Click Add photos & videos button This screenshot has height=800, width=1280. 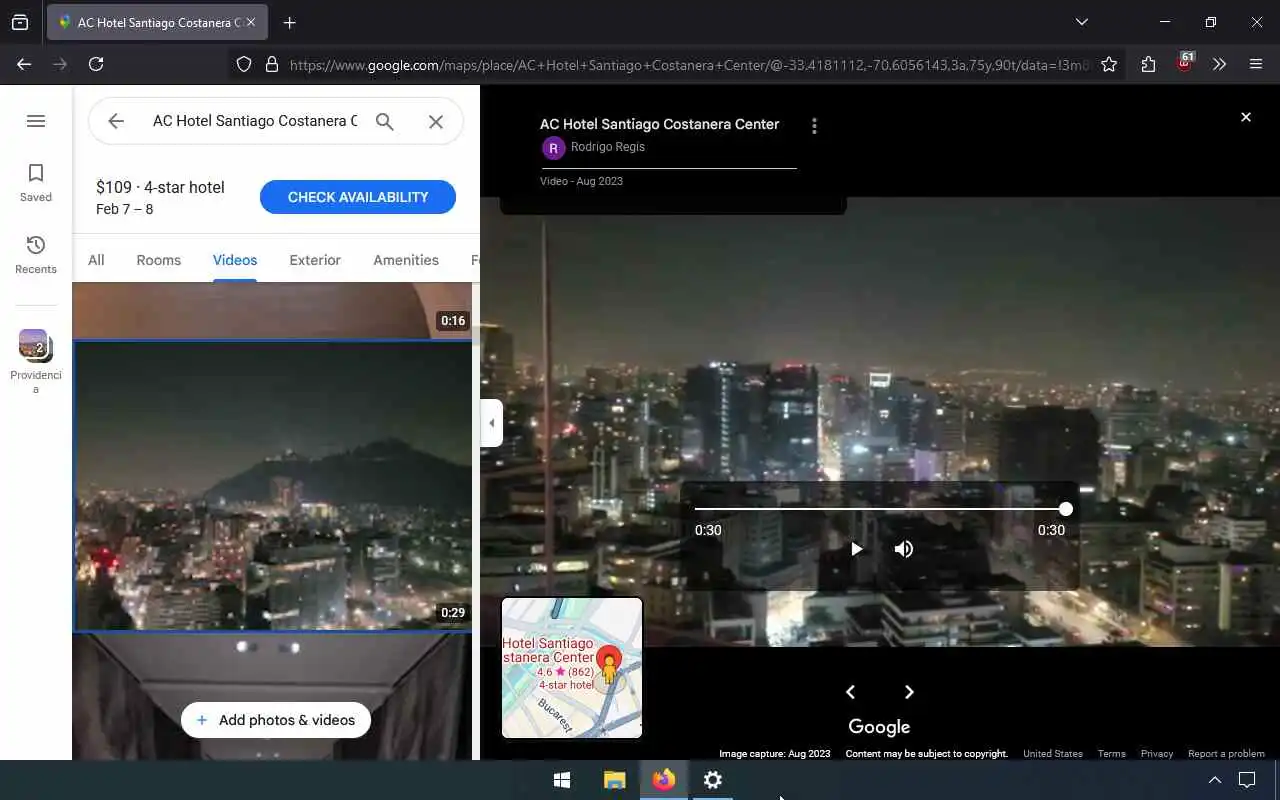click(276, 720)
